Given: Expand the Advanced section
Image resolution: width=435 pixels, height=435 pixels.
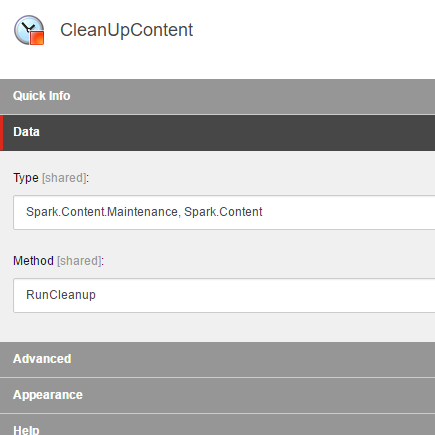Looking at the screenshot, I should pyautogui.click(x=217, y=359).
